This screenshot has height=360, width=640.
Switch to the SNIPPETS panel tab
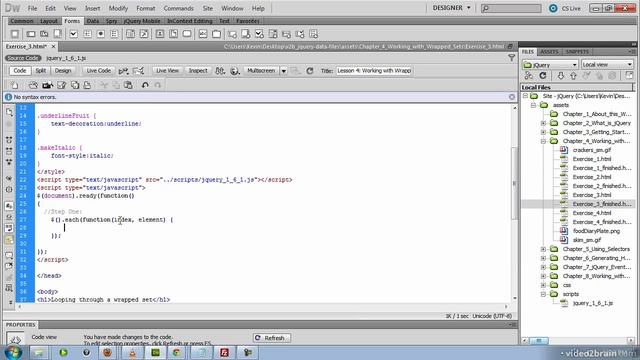(577, 52)
